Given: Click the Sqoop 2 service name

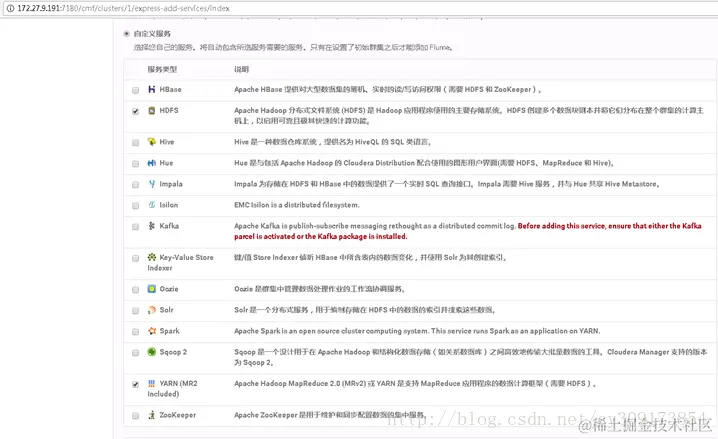Looking at the screenshot, I should [173, 352].
